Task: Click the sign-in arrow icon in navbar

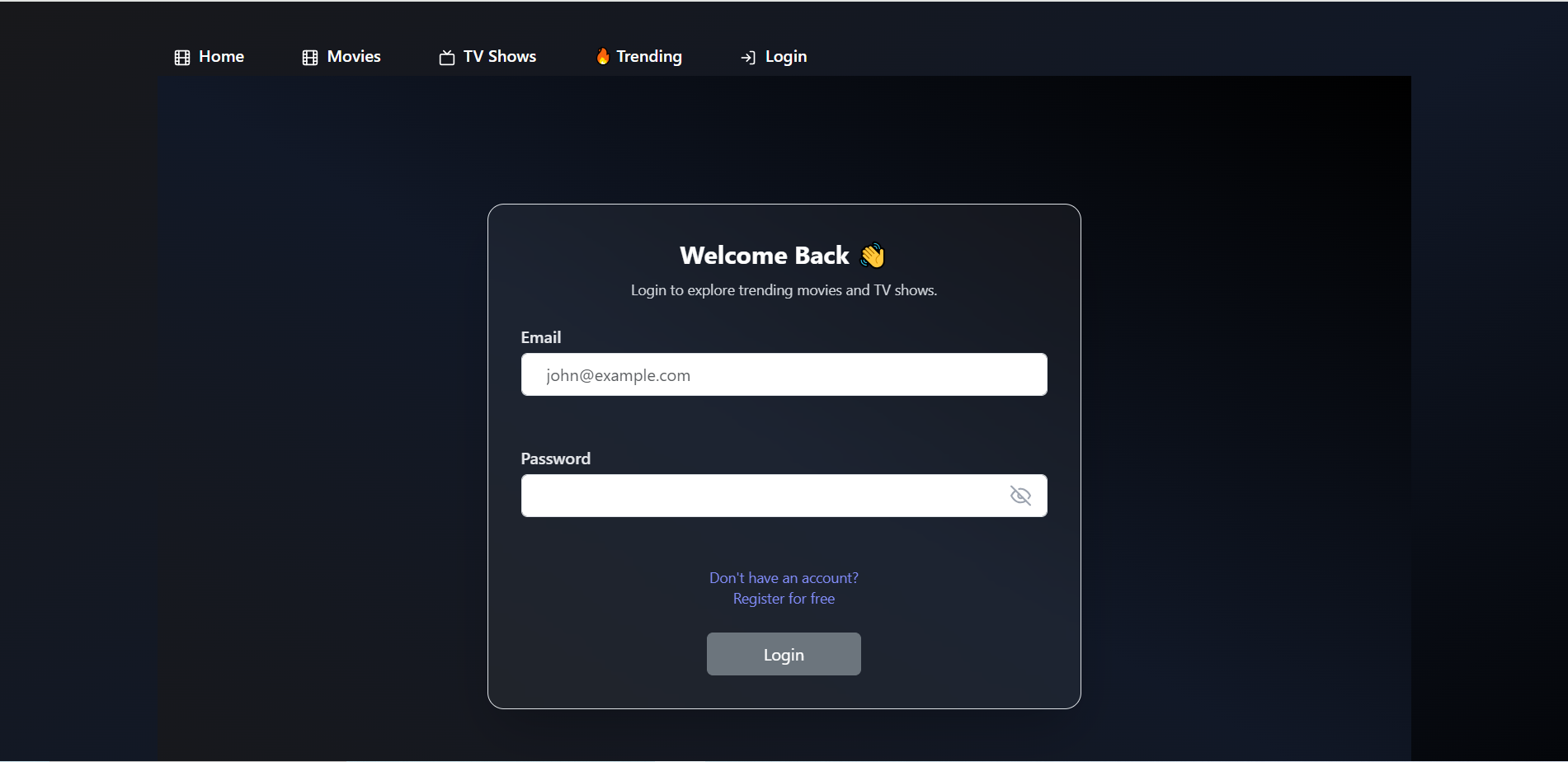Action: pos(748,58)
